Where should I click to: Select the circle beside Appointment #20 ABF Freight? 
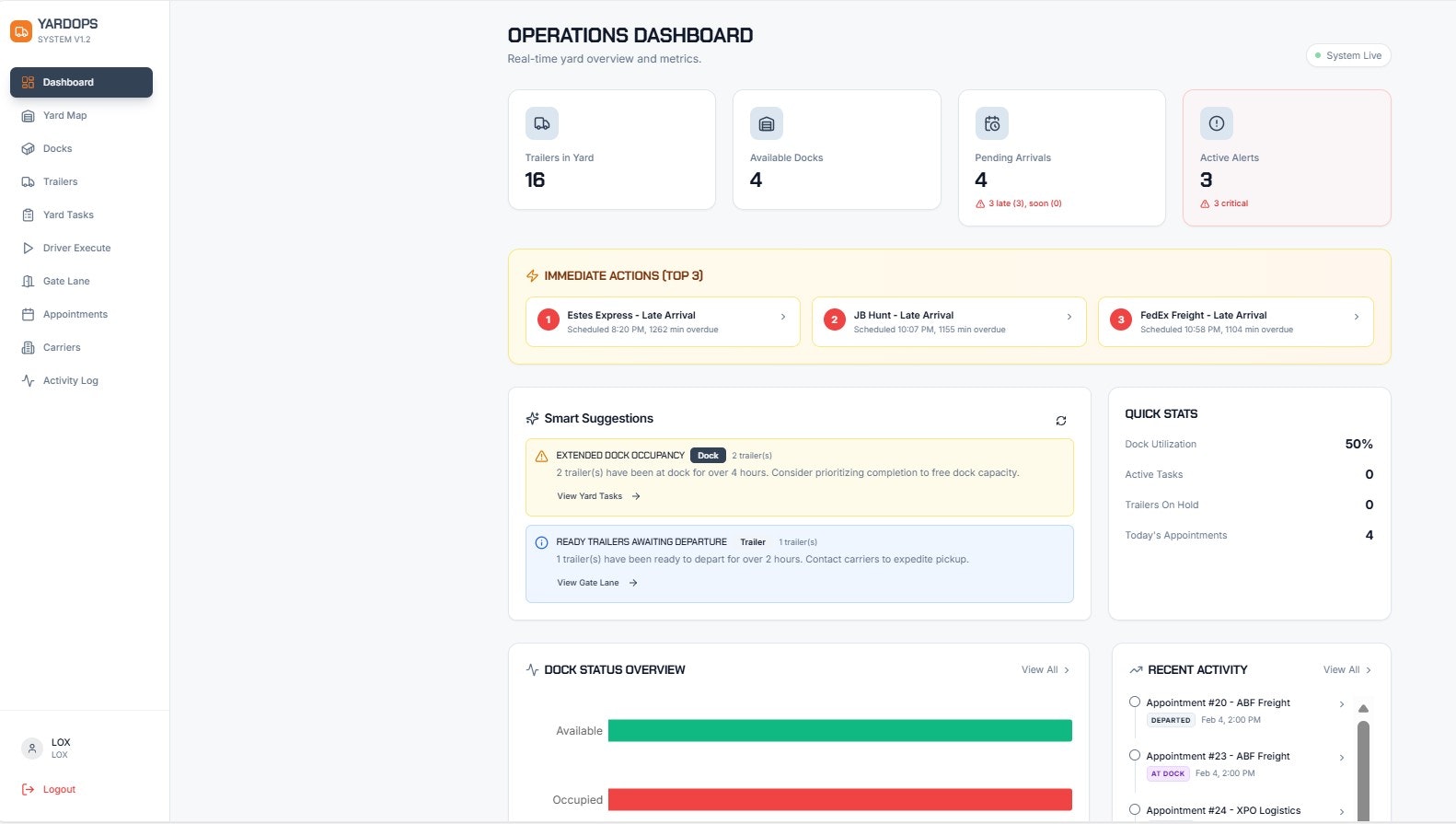click(x=1135, y=702)
